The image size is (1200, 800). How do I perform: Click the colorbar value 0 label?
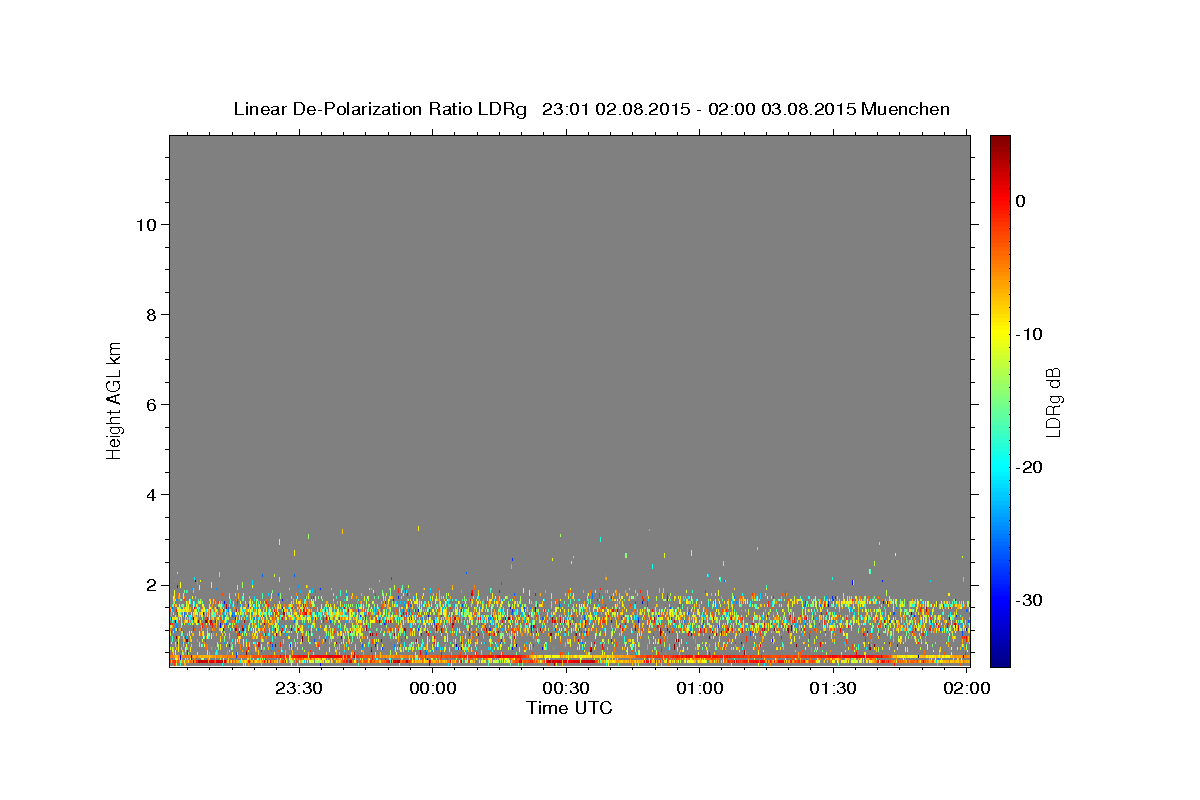[1021, 201]
